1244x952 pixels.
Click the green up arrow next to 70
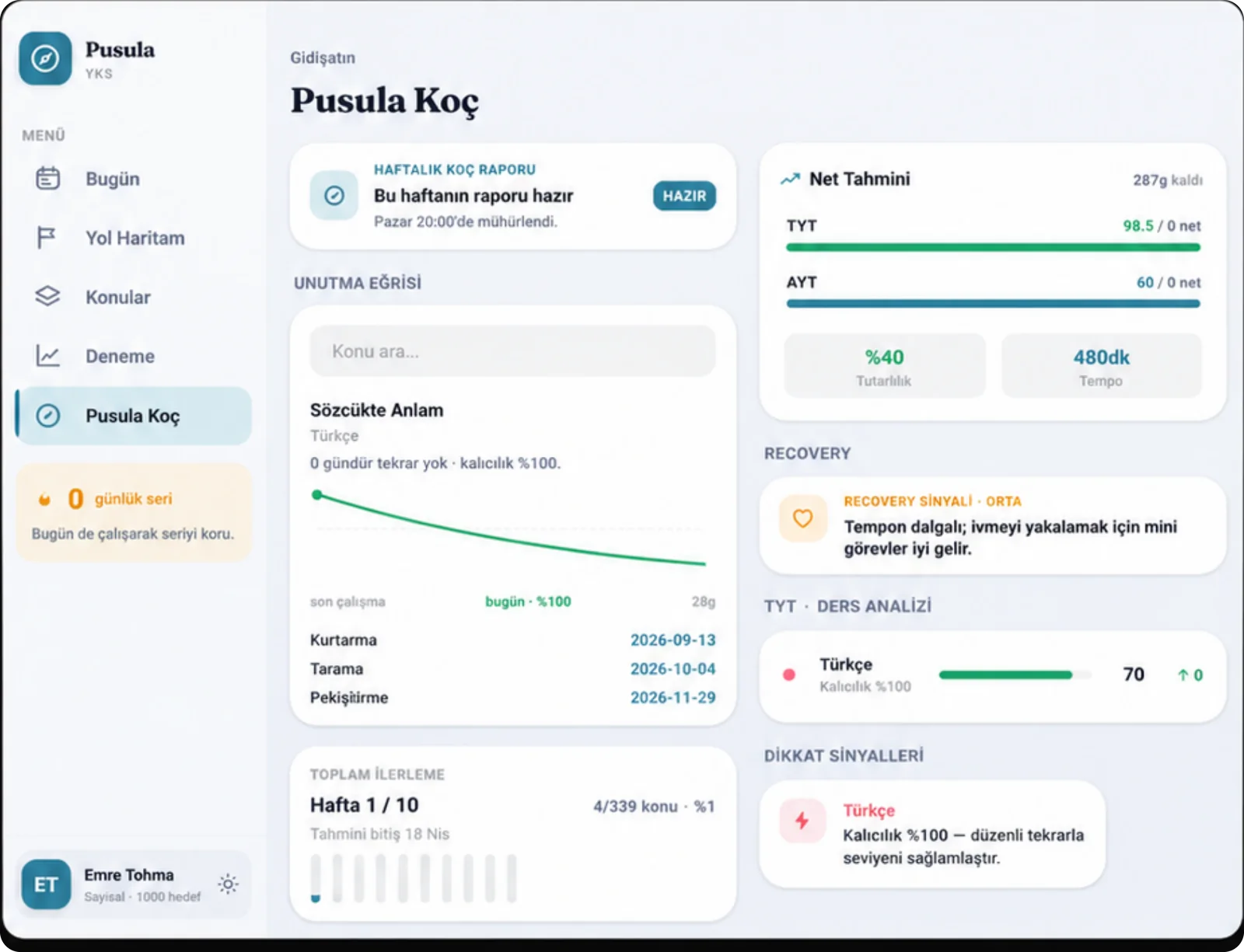point(1183,675)
